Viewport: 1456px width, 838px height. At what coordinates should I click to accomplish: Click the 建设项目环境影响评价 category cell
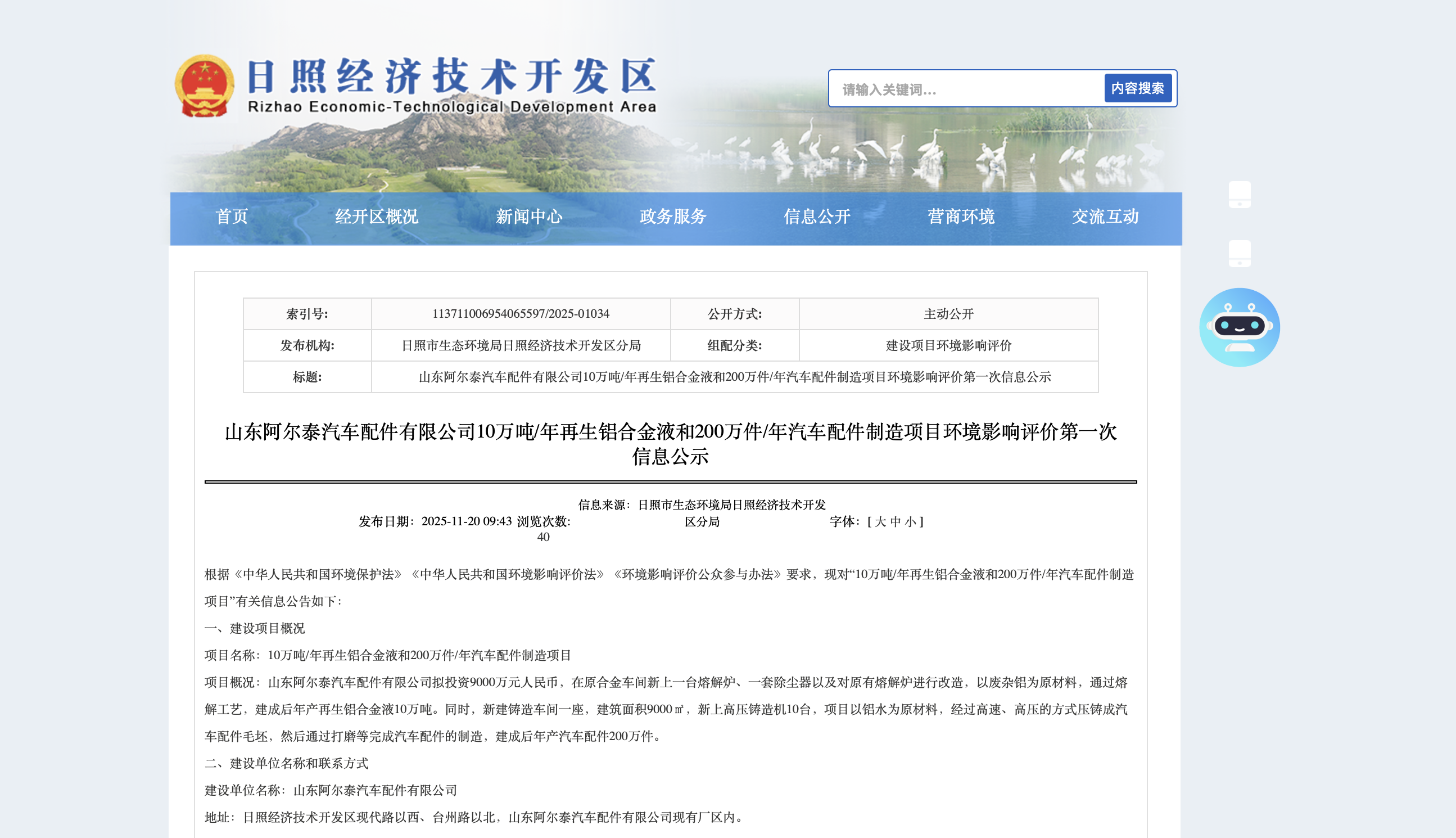pyautogui.click(x=948, y=345)
